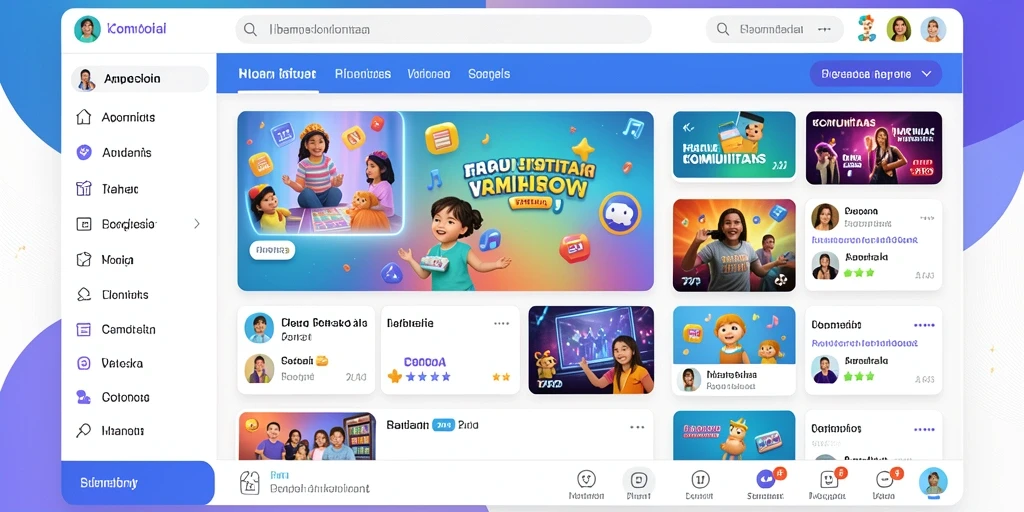Select the highlighted square icon in bottom bar
The image size is (1024, 512).
click(638, 479)
